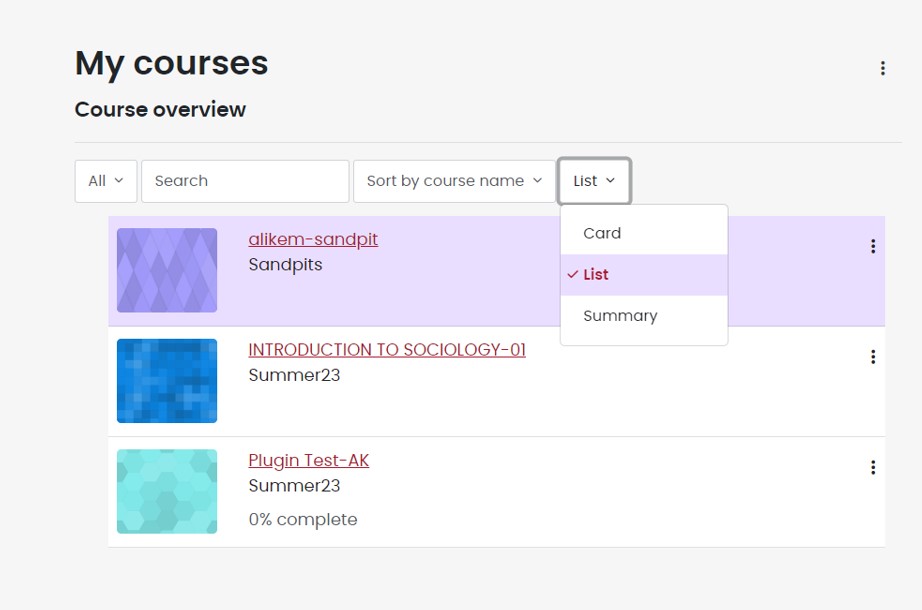922x610 pixels.
Task: Open the All courses filter dropdown
Action: click(105, 181)
